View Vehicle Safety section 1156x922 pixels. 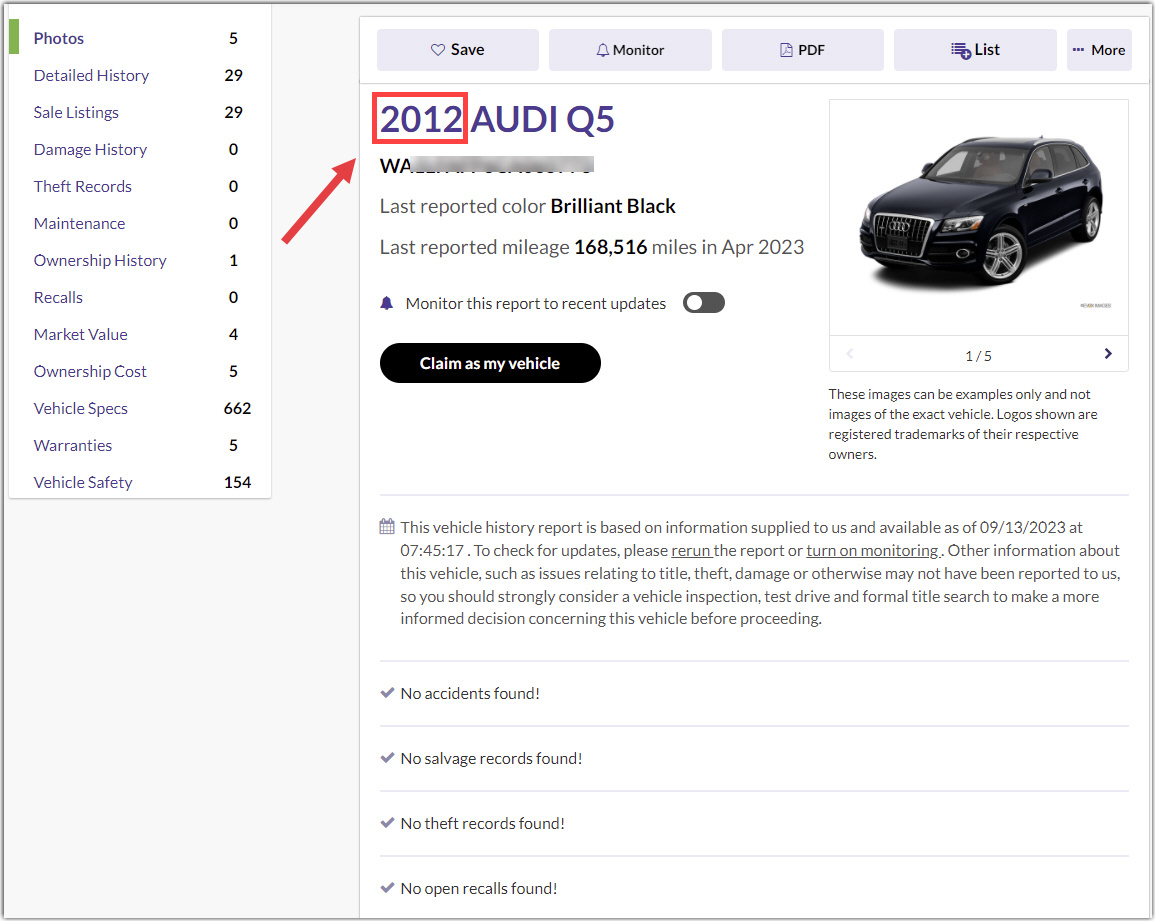click(83, 483)
